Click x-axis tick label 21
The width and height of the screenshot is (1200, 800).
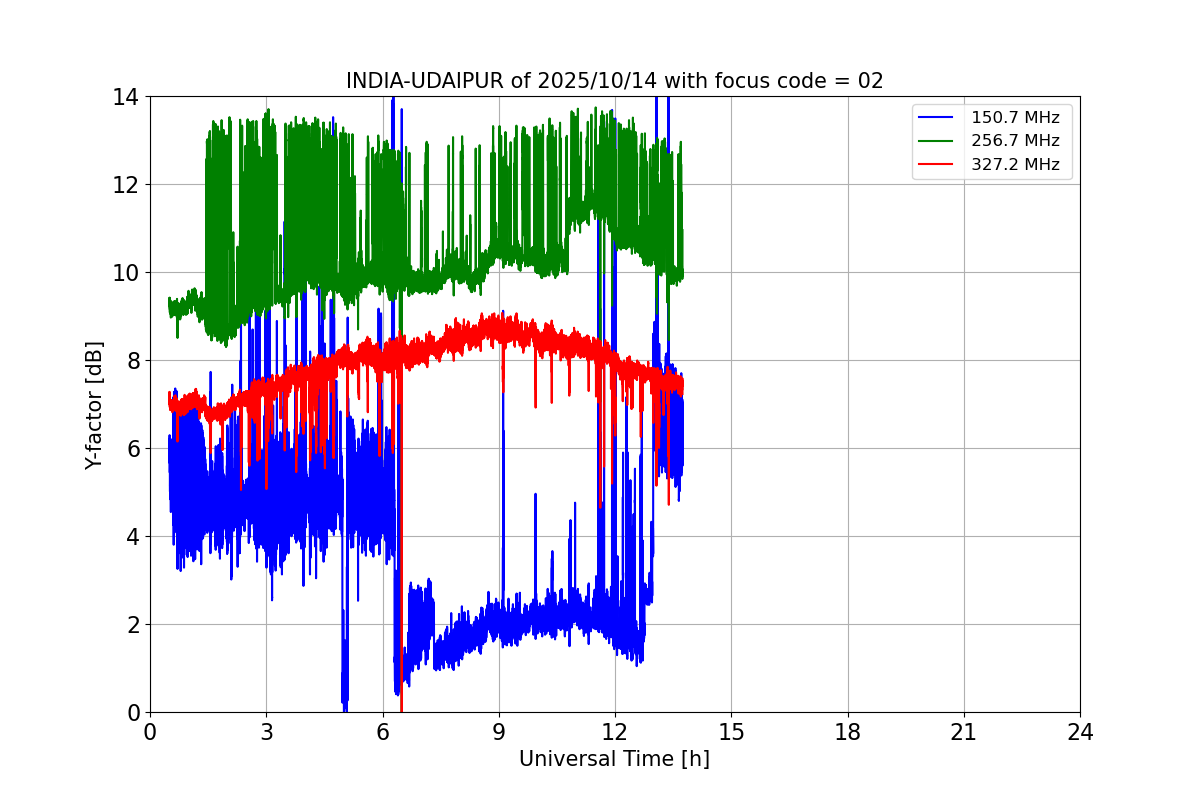click(x=964, y=732)
